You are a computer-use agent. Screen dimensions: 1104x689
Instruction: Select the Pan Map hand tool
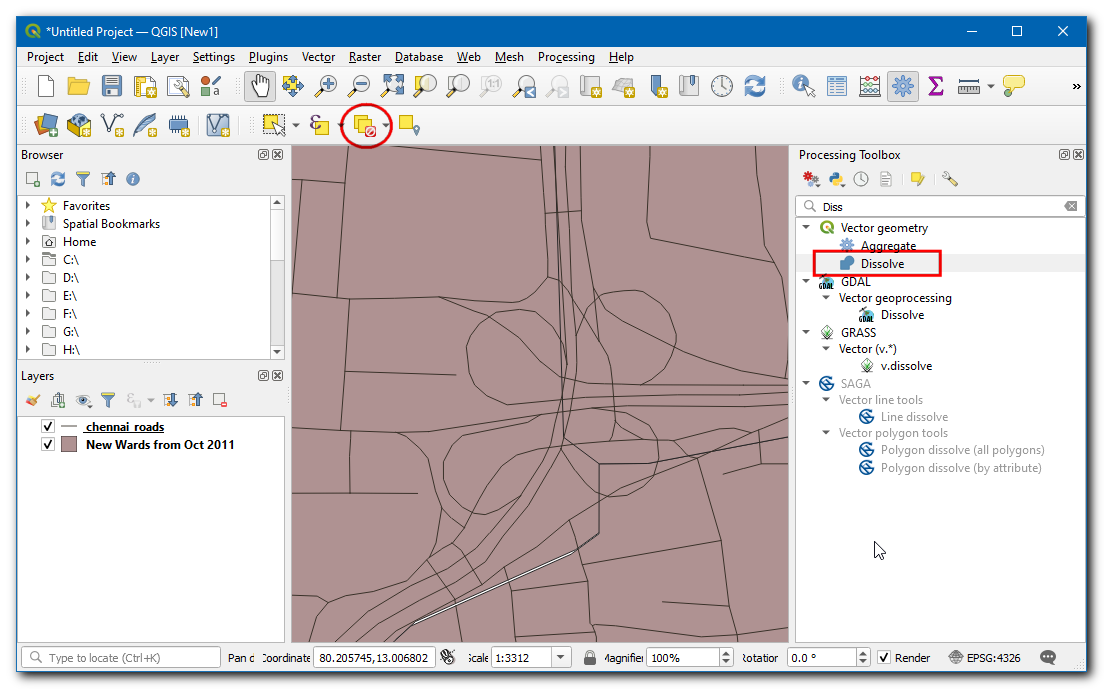(x=259, y=87)
